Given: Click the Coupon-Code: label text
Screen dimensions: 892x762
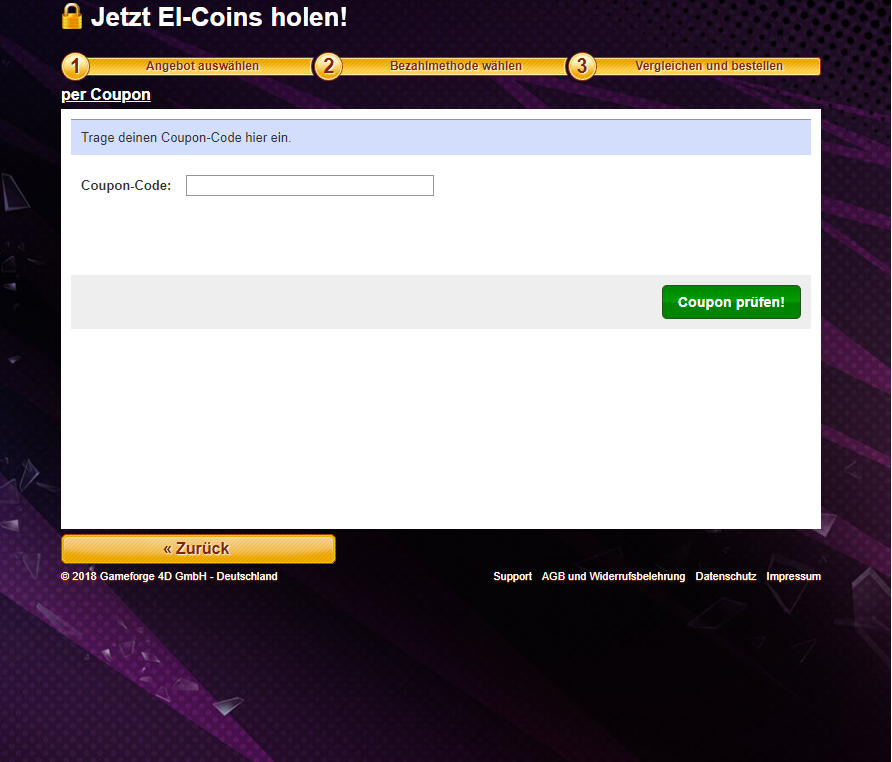Looking at the screenshot, I should pyautogui.click(x=126, y=186).
